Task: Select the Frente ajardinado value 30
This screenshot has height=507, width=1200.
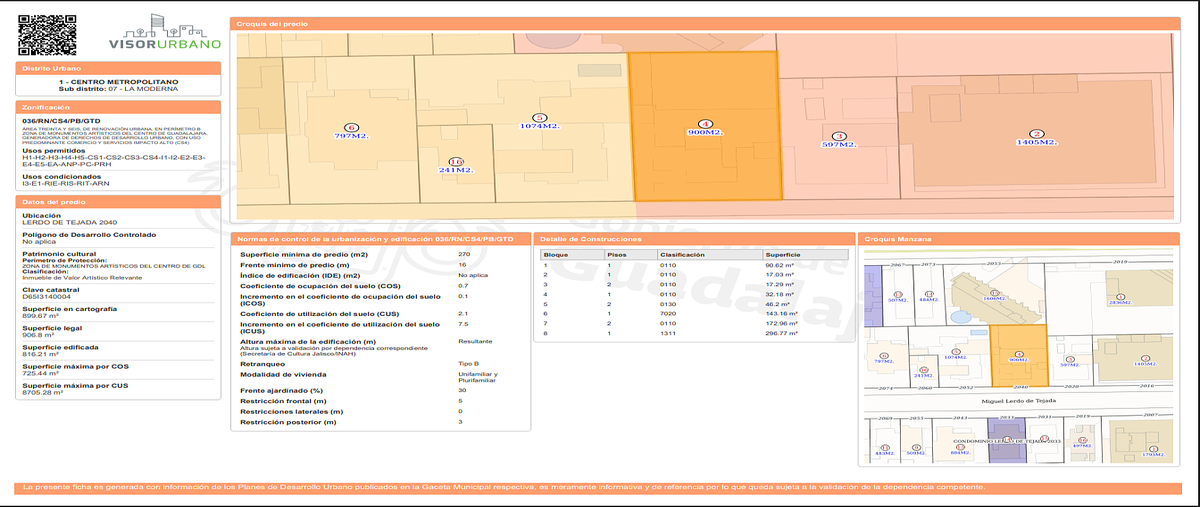Action: coord(462,390)
